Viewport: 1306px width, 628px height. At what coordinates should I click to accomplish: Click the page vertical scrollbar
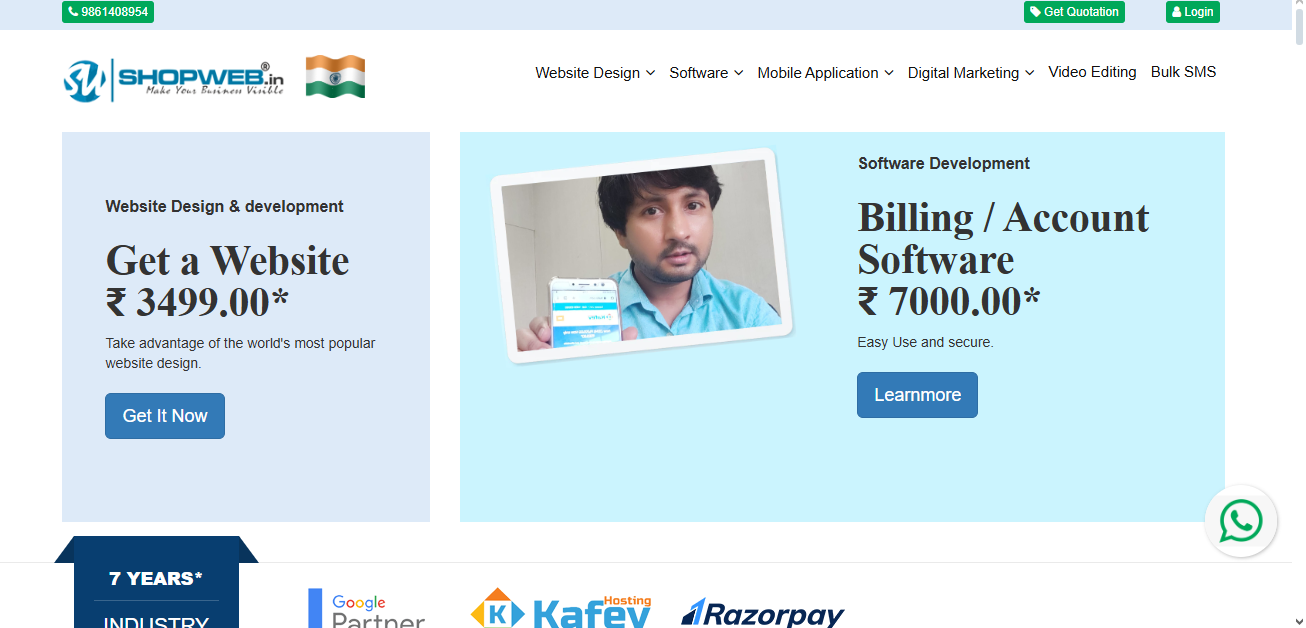(1298, 314)
